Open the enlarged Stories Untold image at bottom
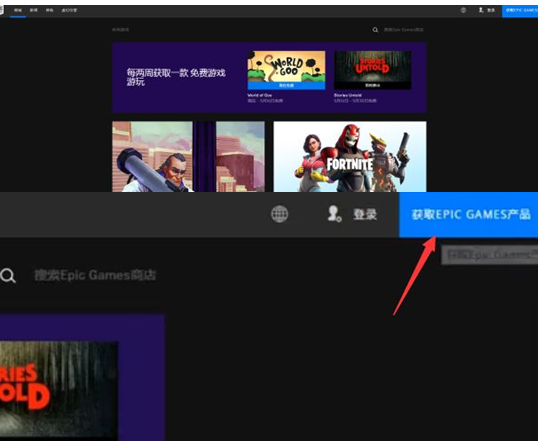The width and height of the screenshot is (538, 441). (x=59, y=390)
